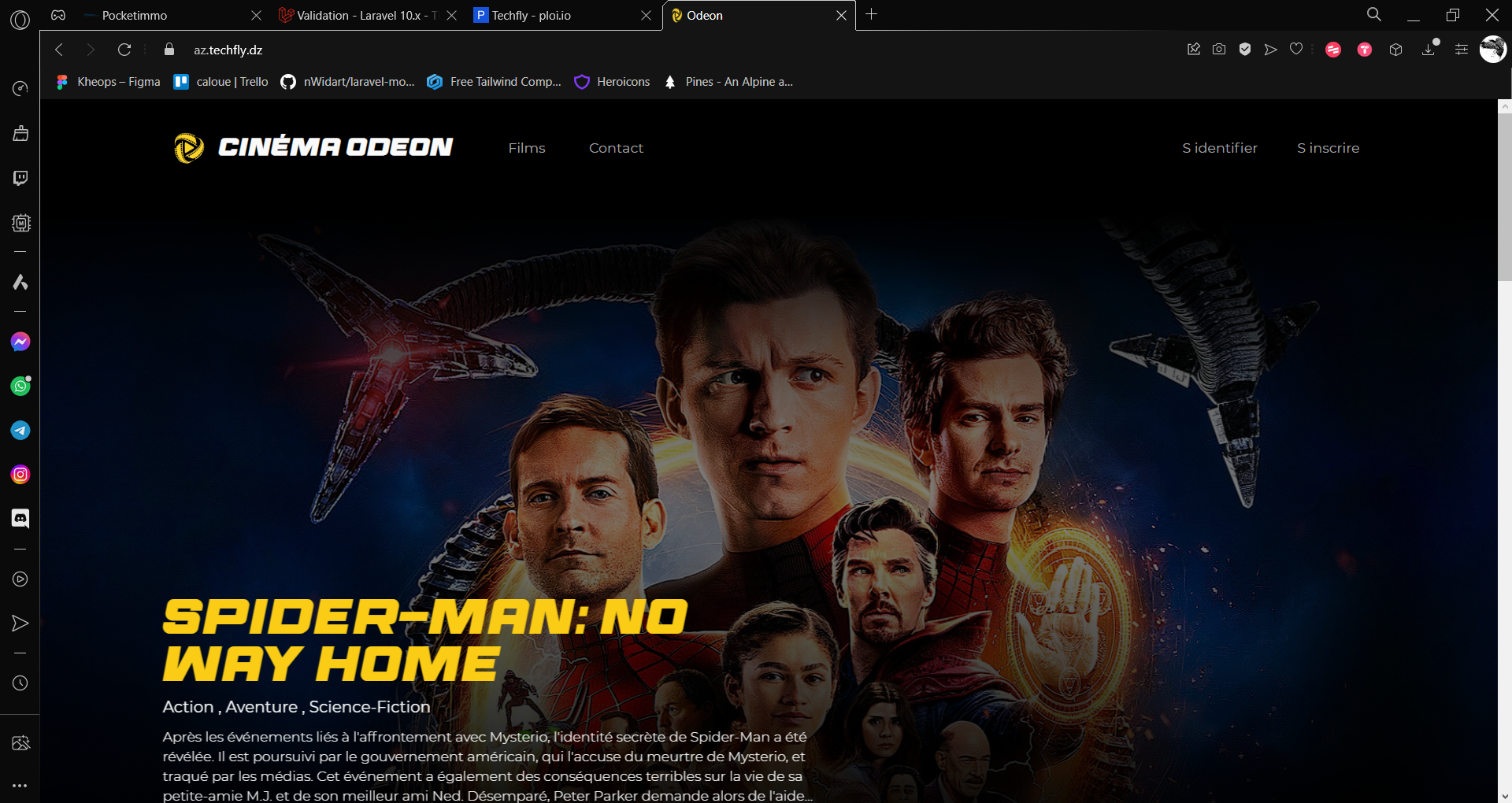The image size is (1512, 803).
Task: Open the extensions cube icon
Action: point(1396,50)
